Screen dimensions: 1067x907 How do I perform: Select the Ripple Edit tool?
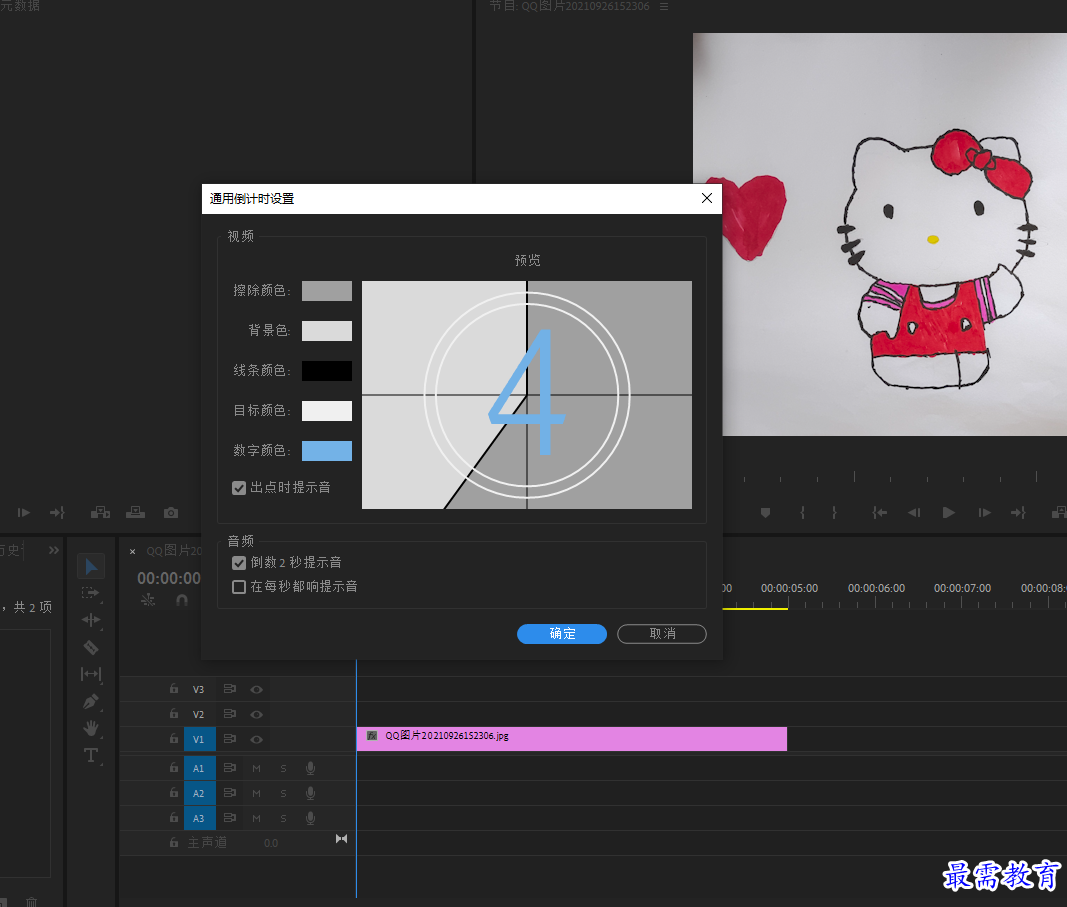[91, 620]
